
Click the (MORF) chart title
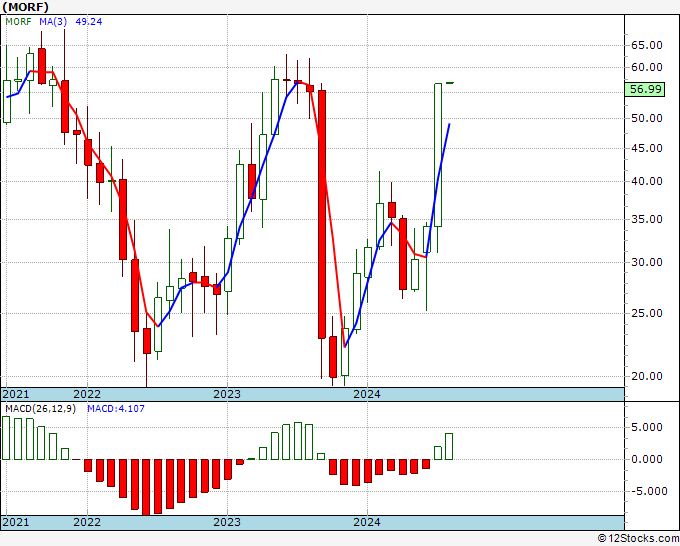pos(26,7)
